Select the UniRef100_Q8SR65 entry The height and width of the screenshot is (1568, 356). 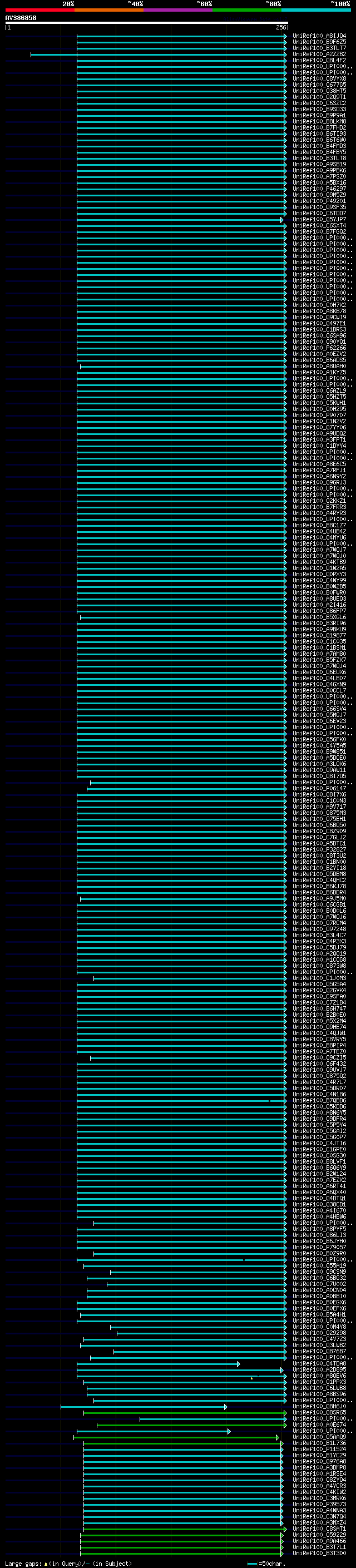319,1412
